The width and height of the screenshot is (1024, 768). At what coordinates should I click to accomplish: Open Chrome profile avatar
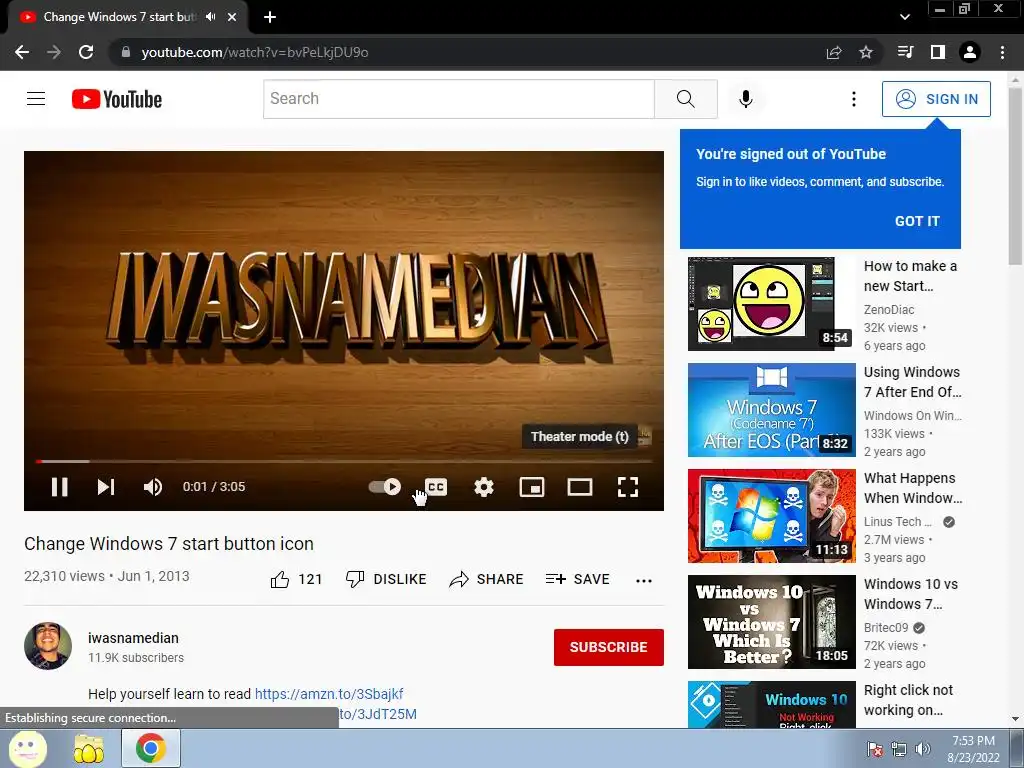tap(970, 52)
